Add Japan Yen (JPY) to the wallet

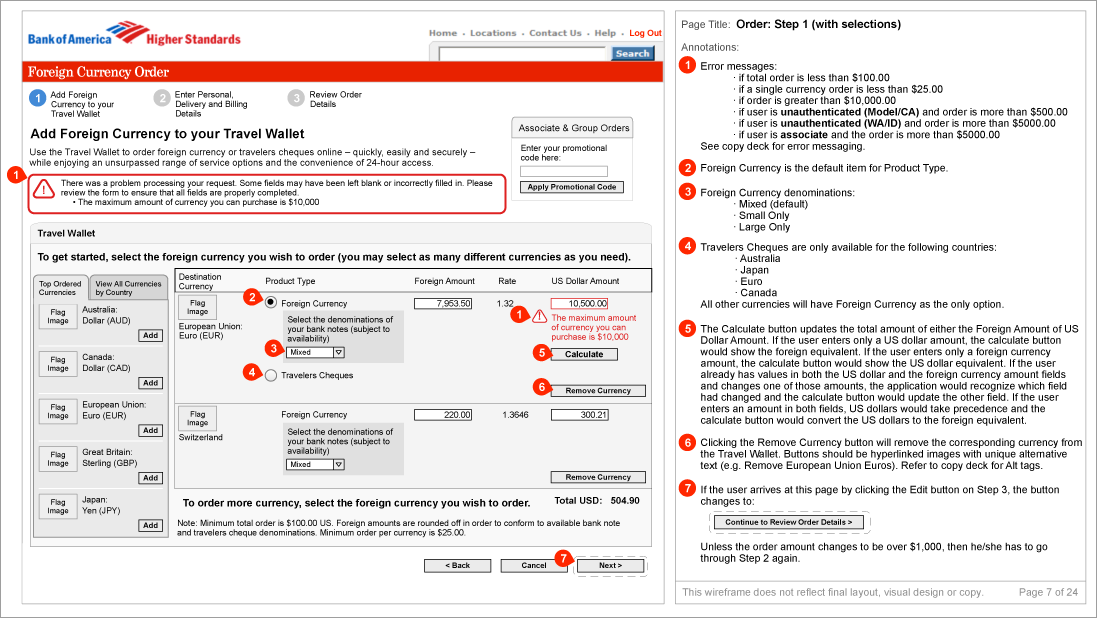150,526
